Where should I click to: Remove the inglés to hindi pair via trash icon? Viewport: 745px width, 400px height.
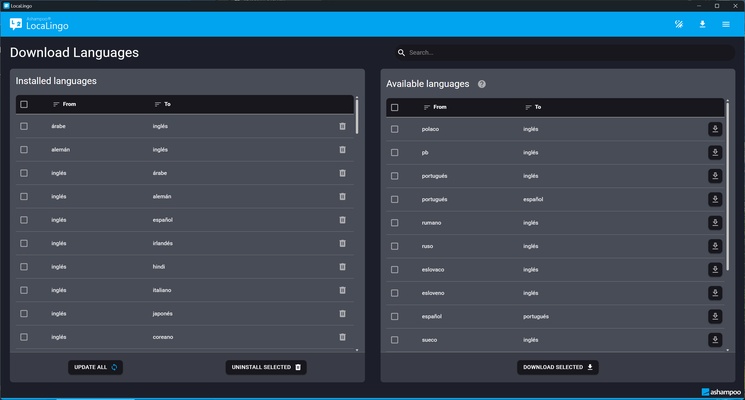pyautogui.click(x=342, y=267)
